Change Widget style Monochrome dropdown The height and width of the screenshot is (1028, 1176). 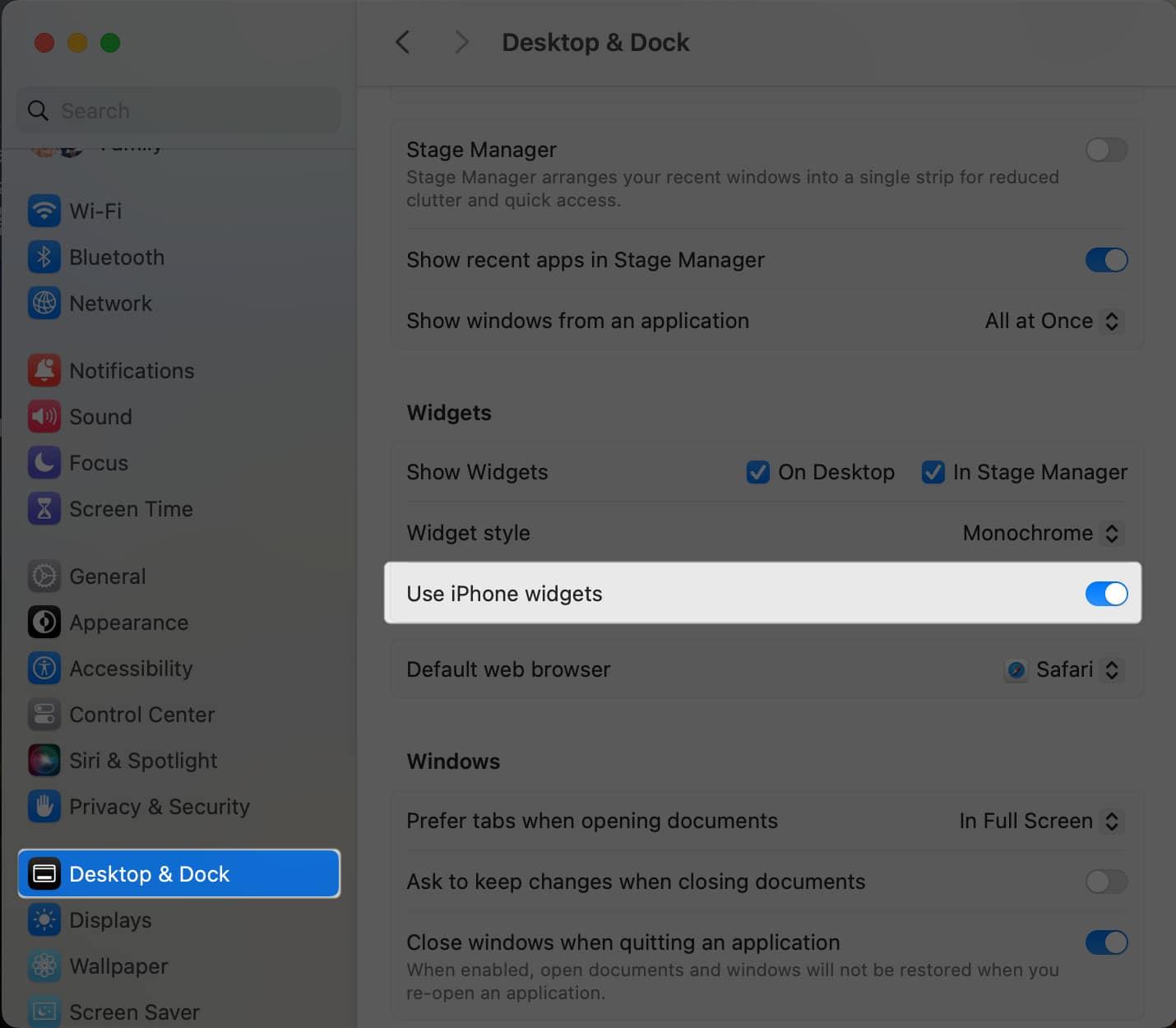click(1043, 533)
